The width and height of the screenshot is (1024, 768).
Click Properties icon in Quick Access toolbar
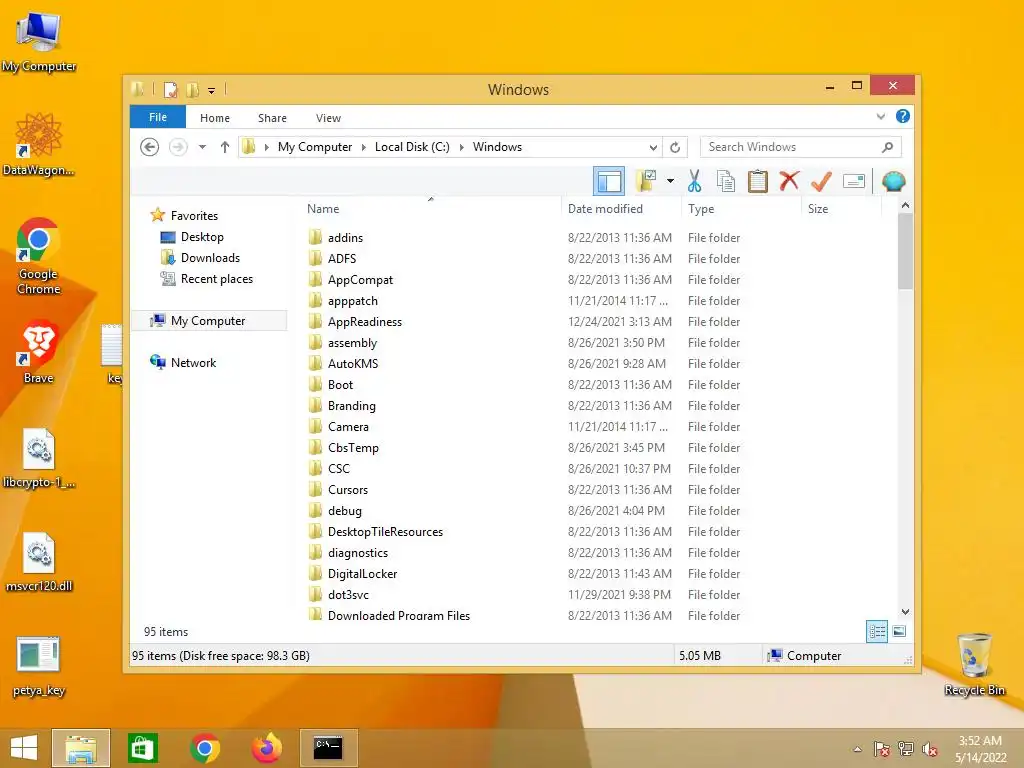click(170, 89)
